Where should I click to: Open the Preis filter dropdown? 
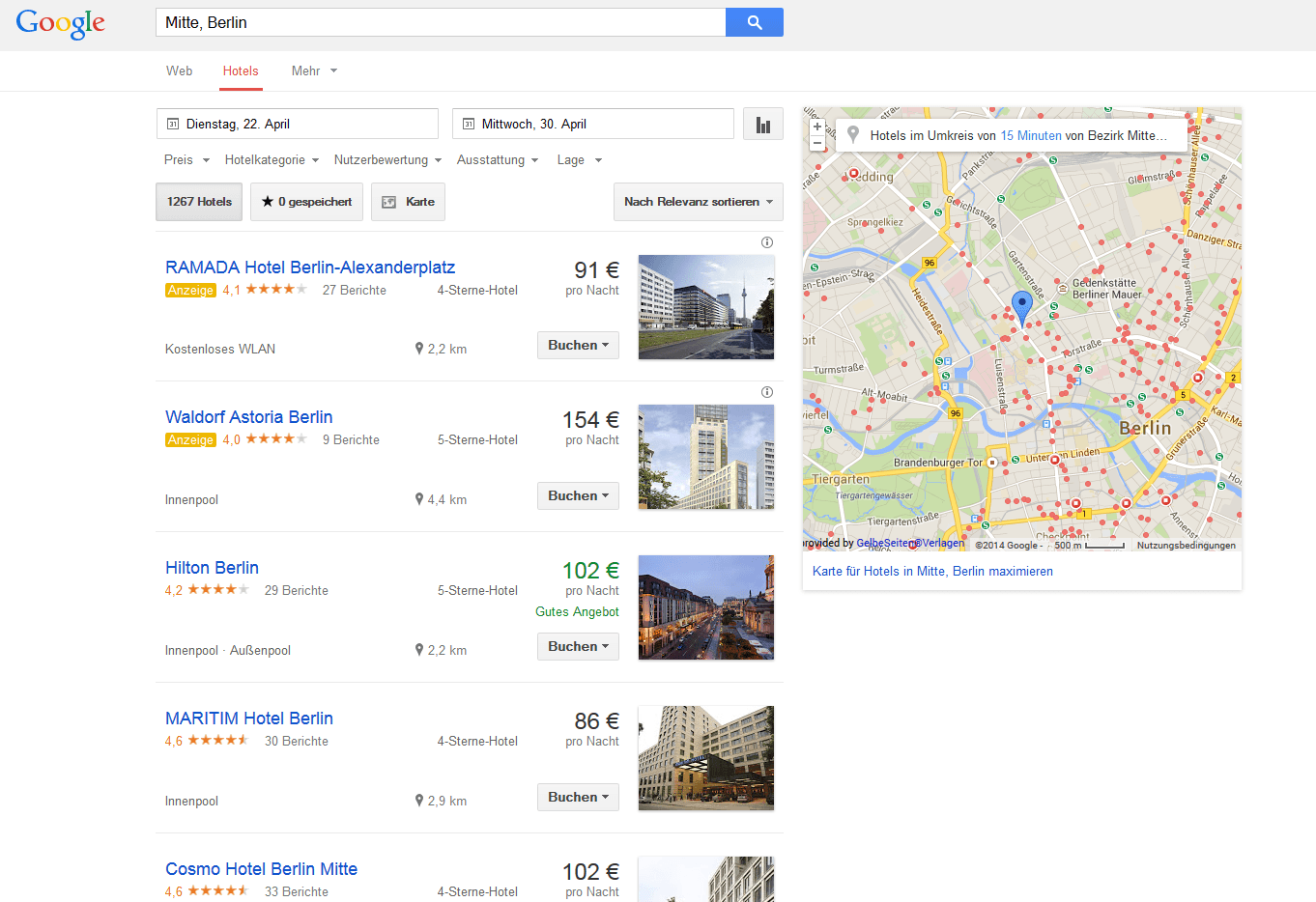coord(186,160)
